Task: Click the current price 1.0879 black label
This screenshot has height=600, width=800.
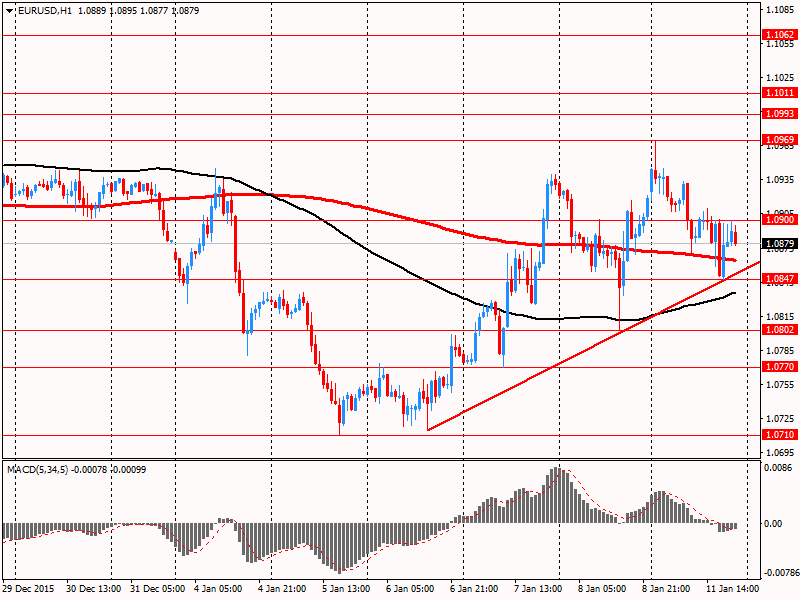Action: (x=780, y=243)
